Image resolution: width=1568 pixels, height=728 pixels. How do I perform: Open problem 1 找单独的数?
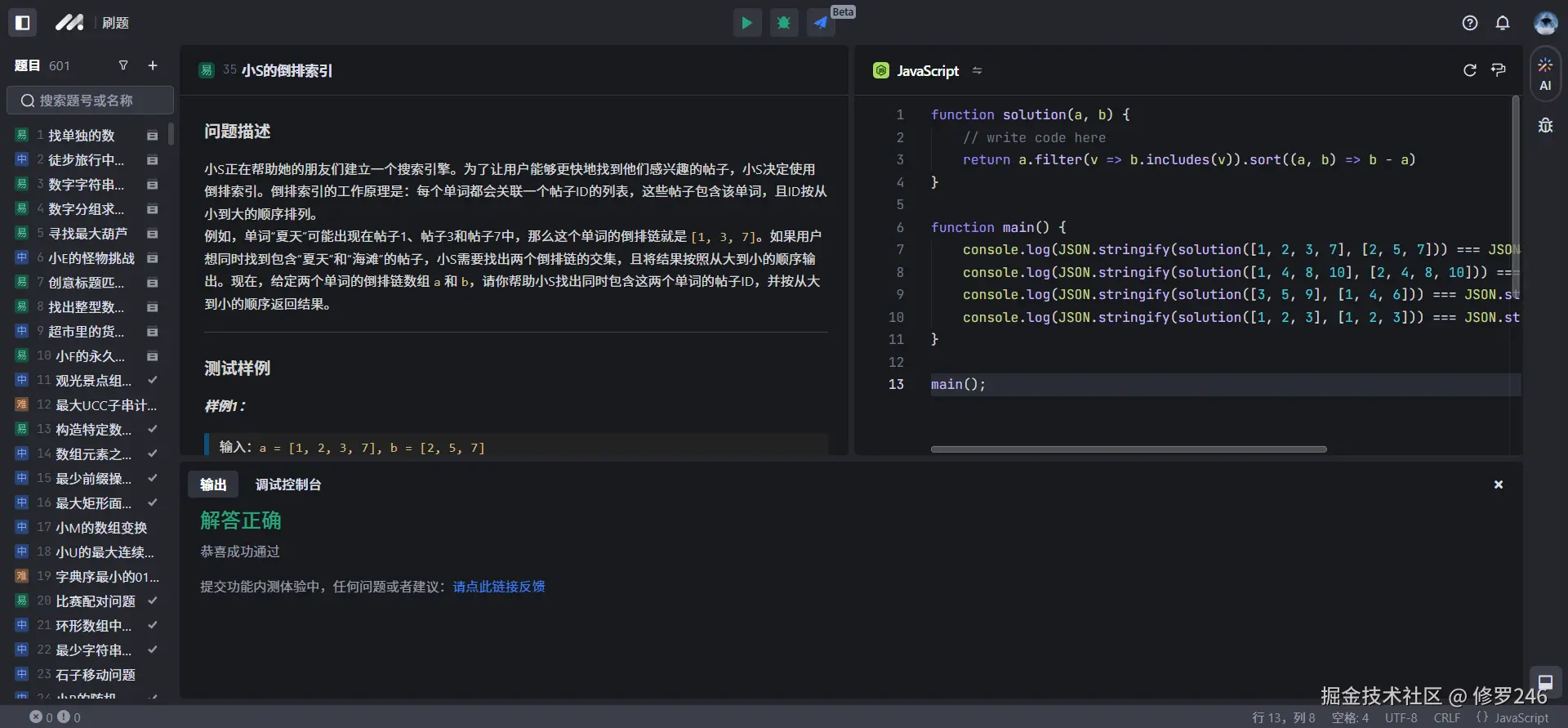click(x=82, y=136)
